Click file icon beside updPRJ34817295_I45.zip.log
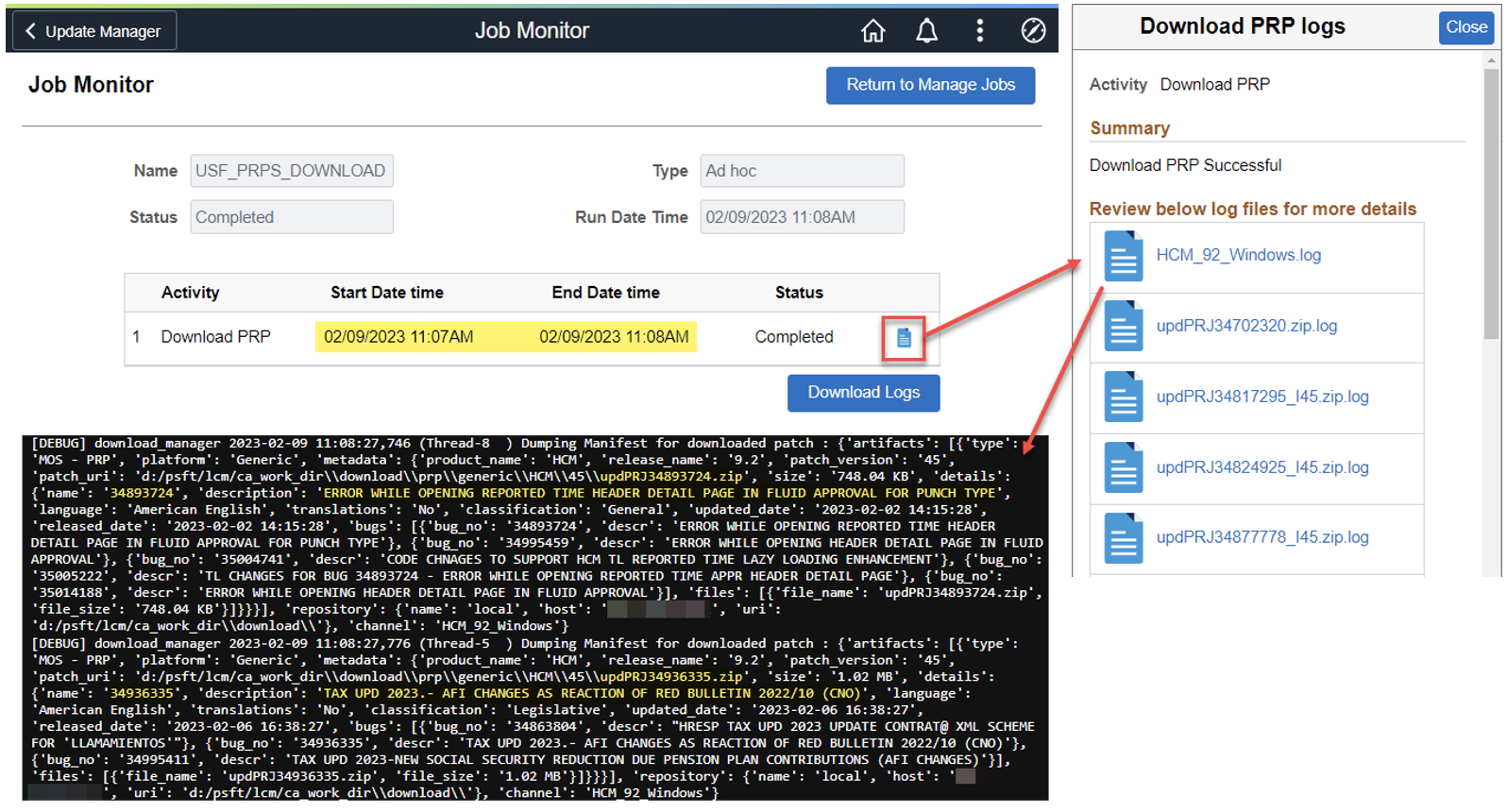The image size is (1507, 812). click(x=1124, y=398)
